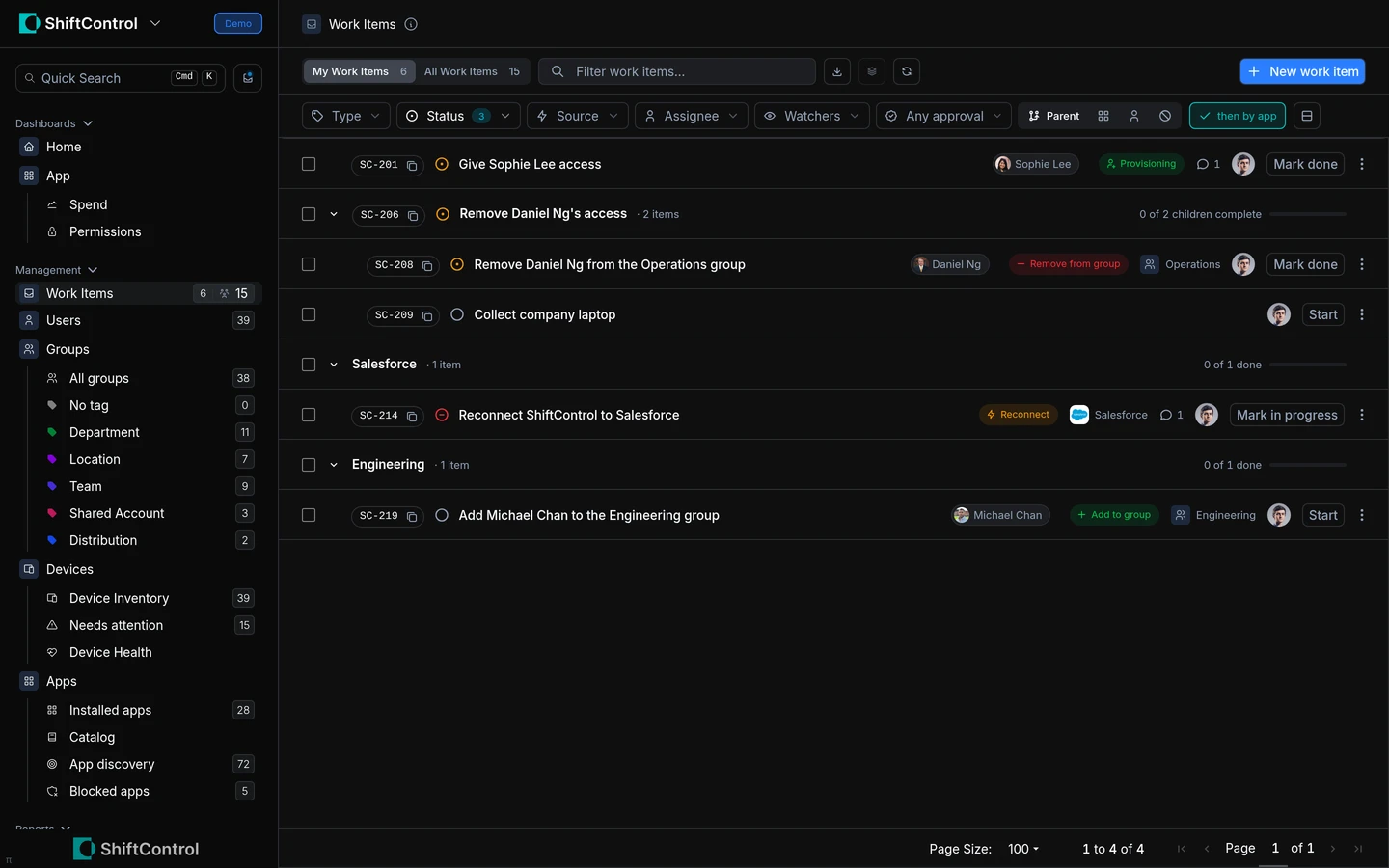Select checkbox for Collect company laptop
Screen dimensions: 1389x868
pos(309,314)
